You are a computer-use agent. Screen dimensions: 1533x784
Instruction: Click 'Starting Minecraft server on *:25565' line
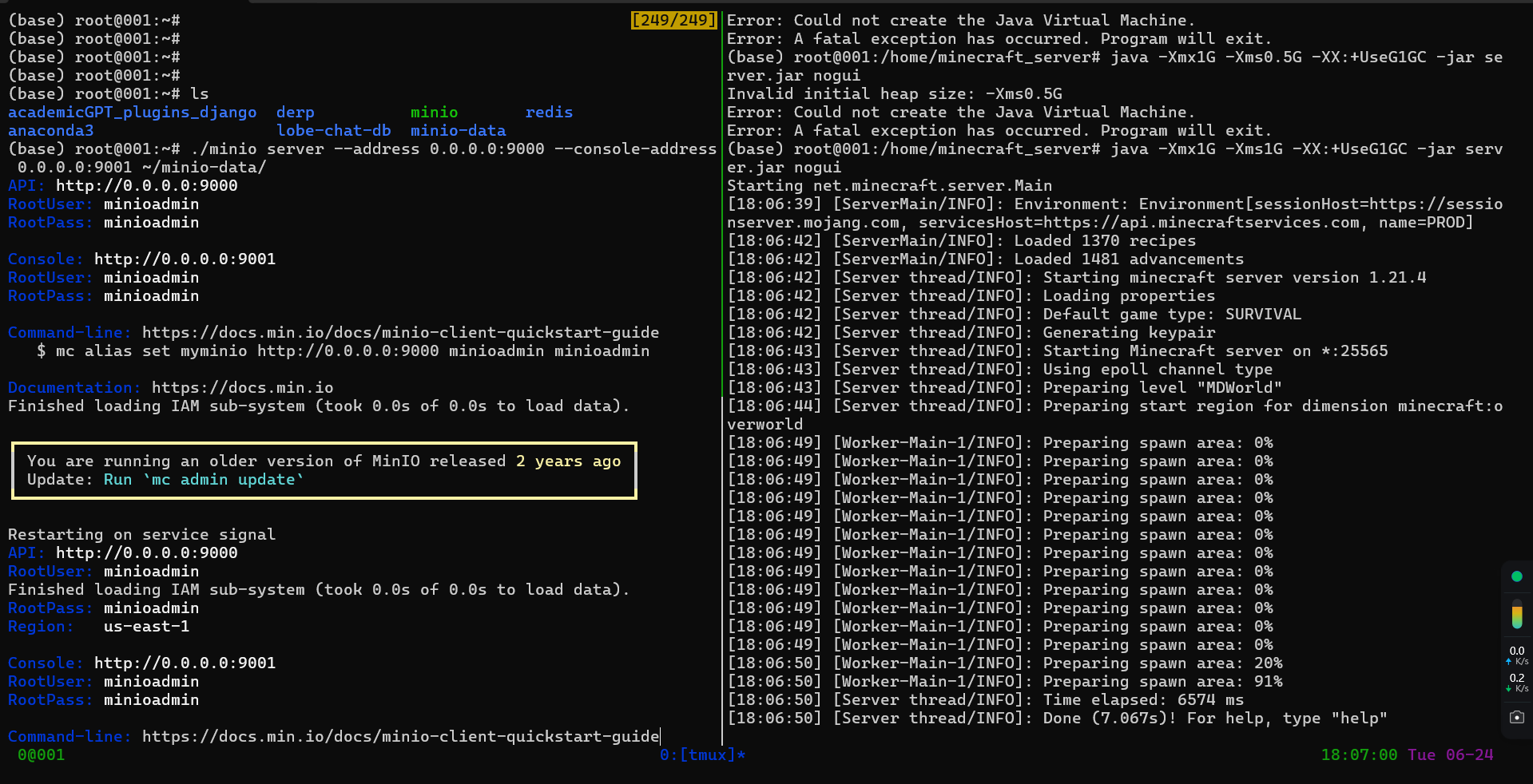click(1058, 350)
